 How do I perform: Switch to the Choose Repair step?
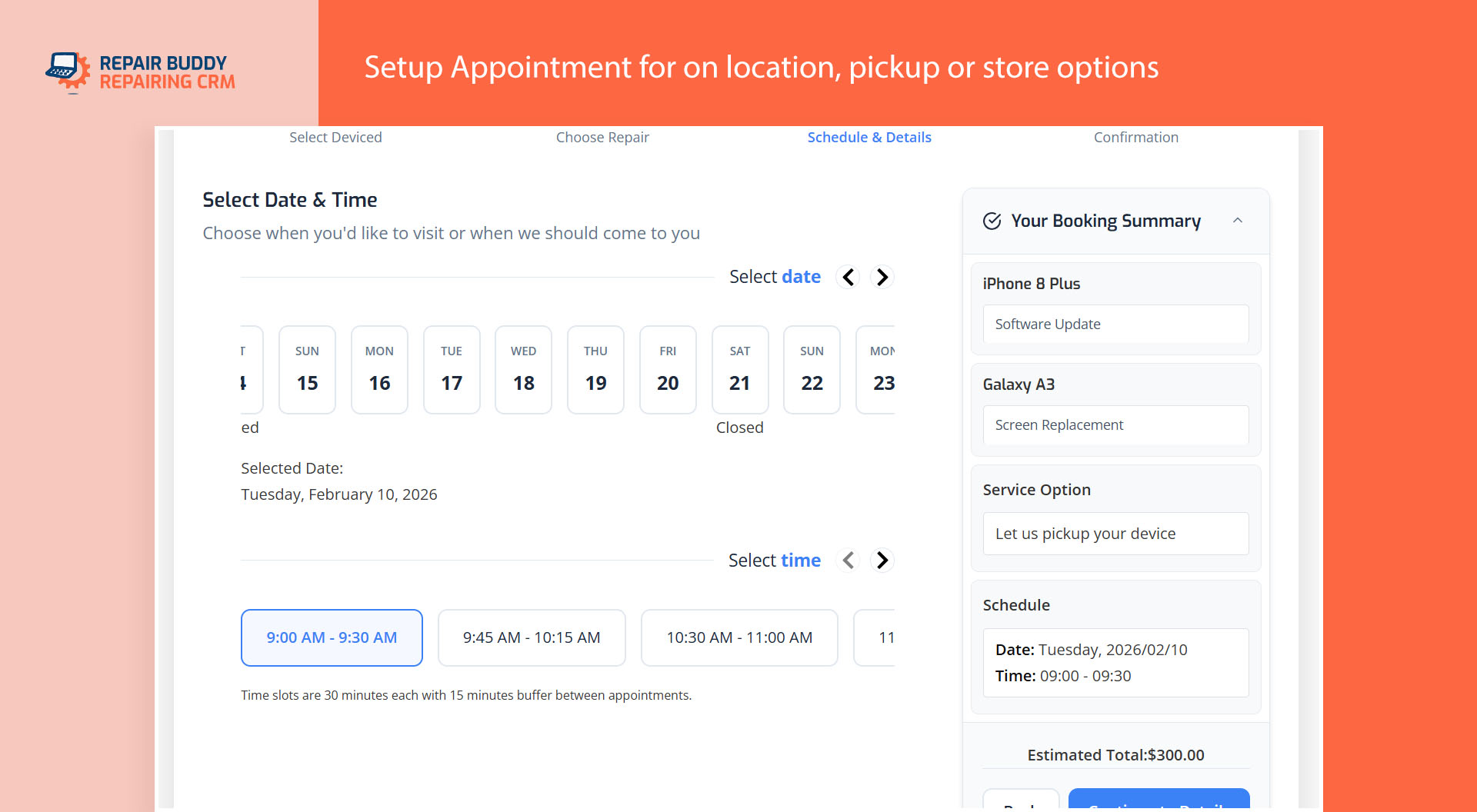(602, 138)
